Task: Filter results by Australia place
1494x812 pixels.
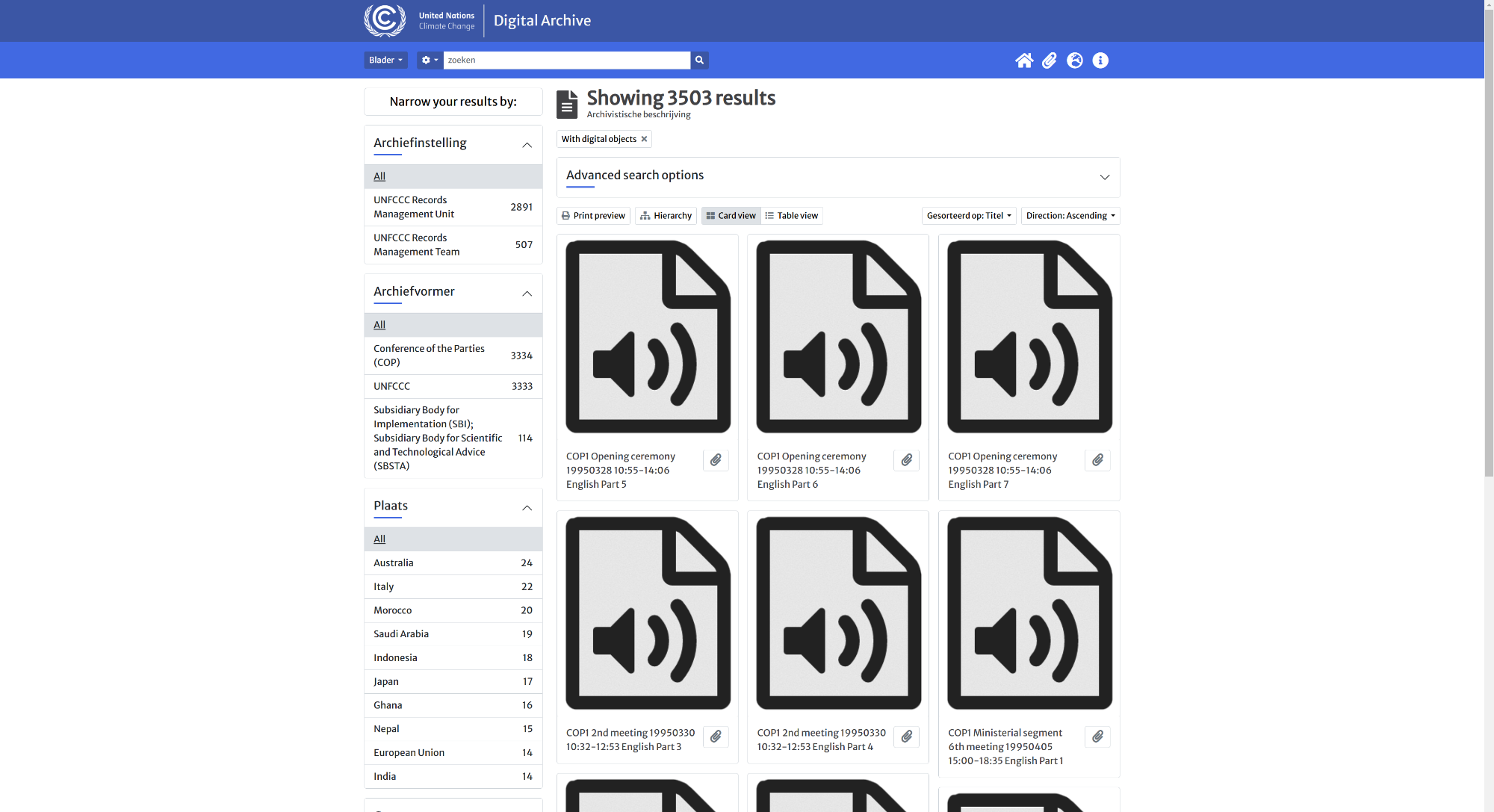Action: [x=394, y=562]
